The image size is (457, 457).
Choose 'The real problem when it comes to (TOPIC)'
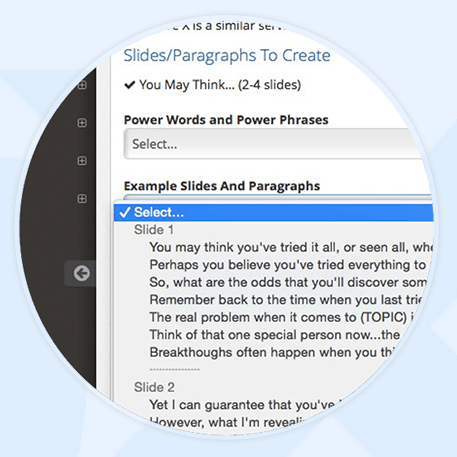pyautogui.click(x=282, y=317)
